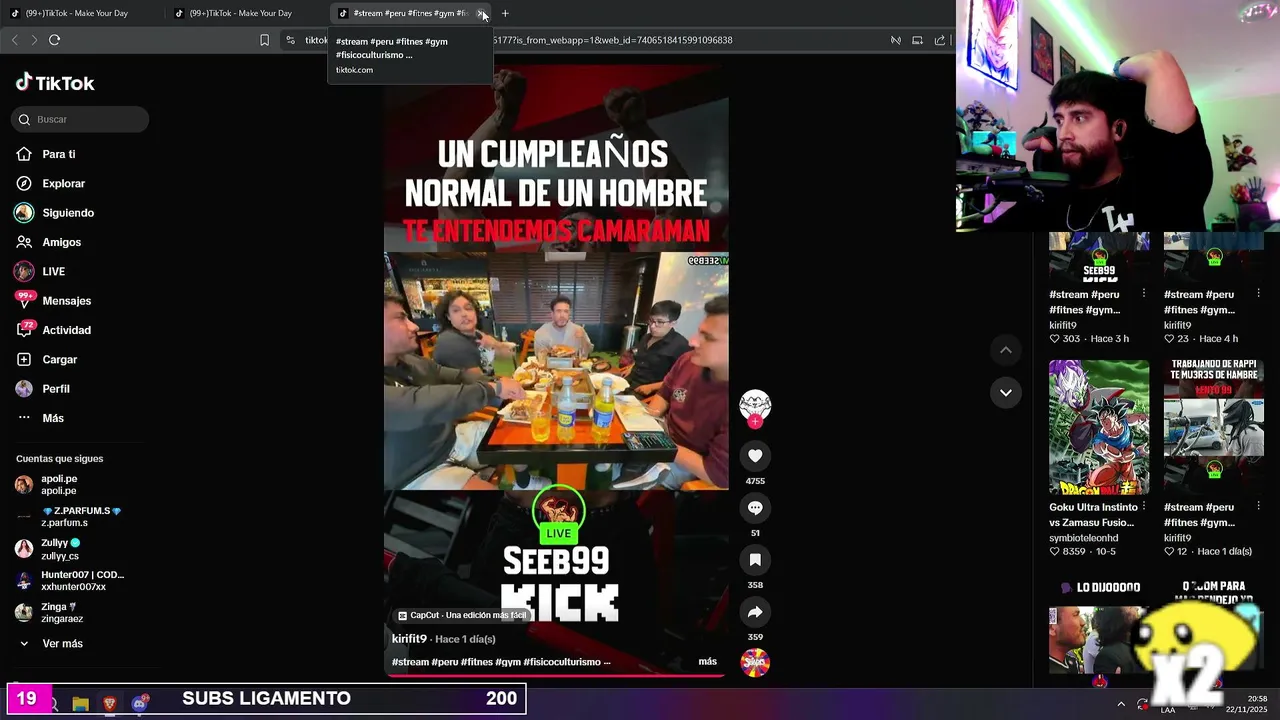Expand the Ver más followed accounts list
The width and height of the screenshot is (1280, 720).
(50, 643)
